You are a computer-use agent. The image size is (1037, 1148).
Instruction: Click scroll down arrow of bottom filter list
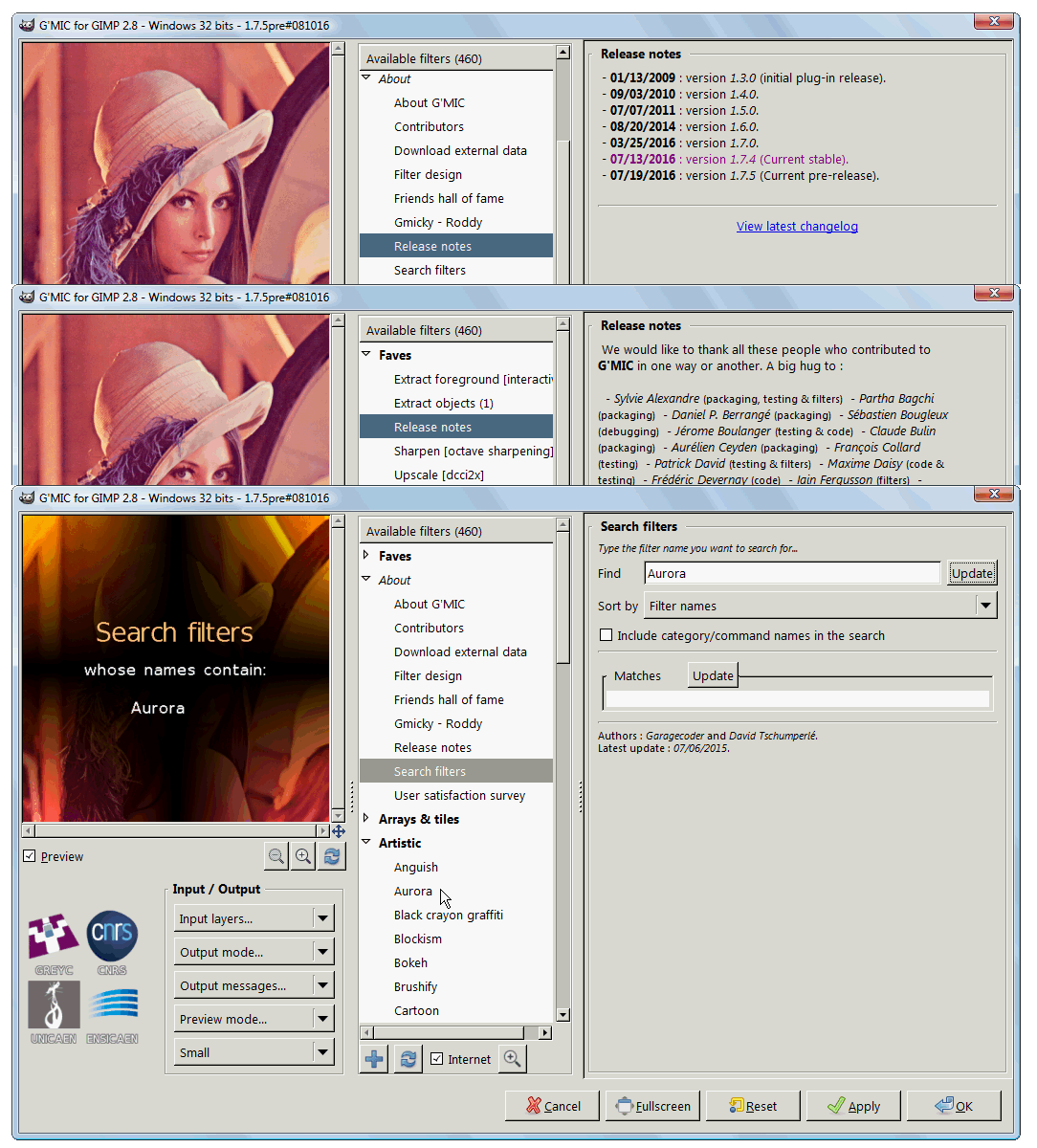coord(563,1014)
